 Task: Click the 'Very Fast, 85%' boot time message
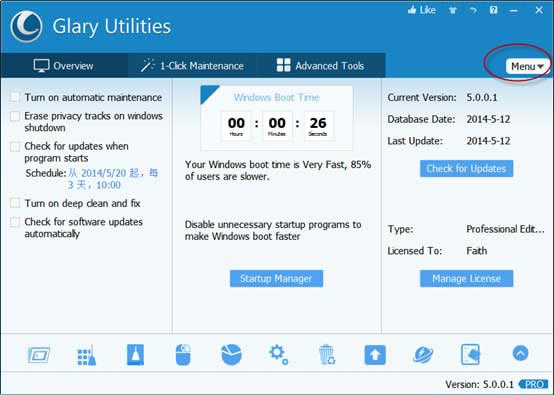278,170
